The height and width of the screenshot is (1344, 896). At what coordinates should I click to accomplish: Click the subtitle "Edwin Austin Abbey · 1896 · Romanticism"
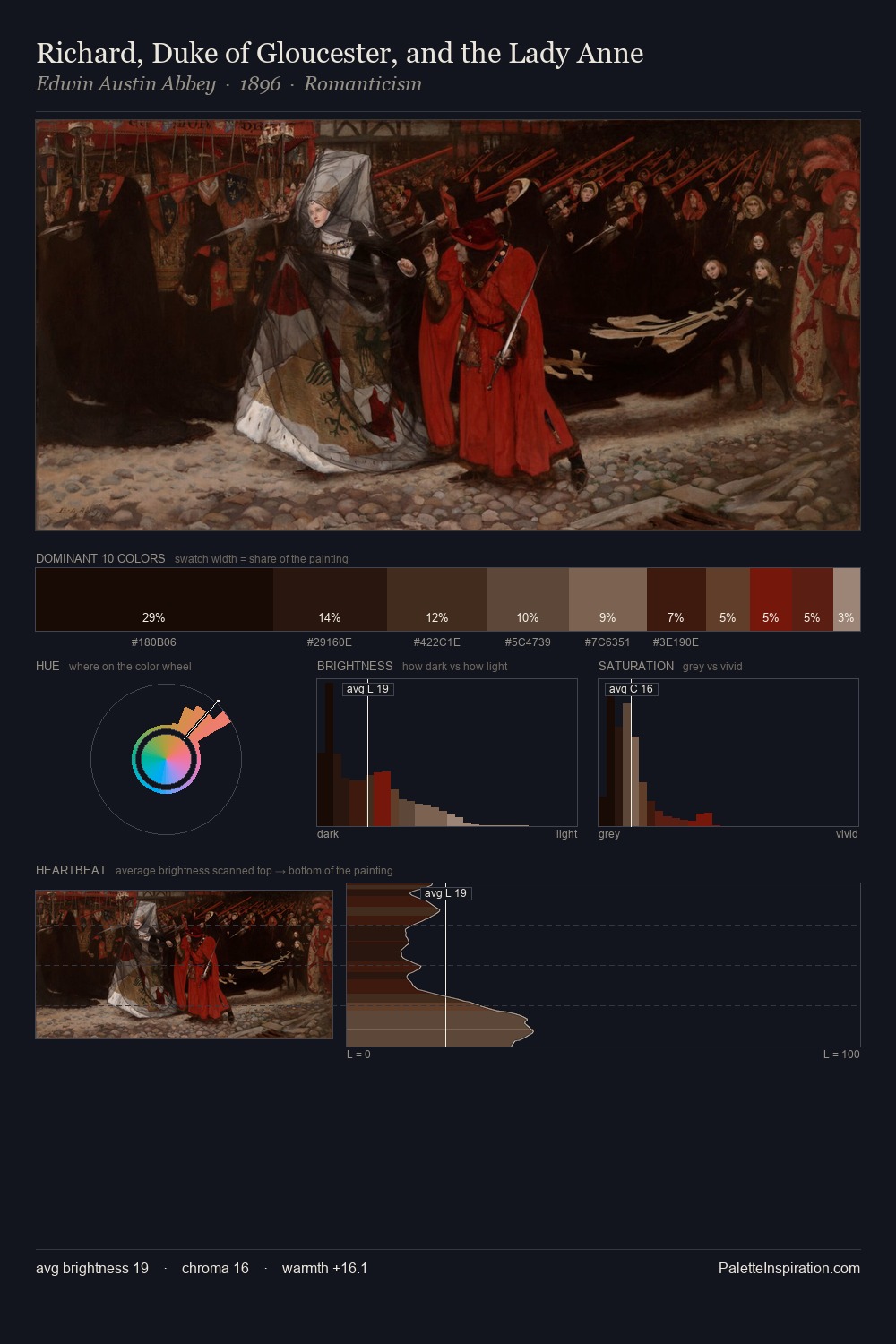pos(228,84)
